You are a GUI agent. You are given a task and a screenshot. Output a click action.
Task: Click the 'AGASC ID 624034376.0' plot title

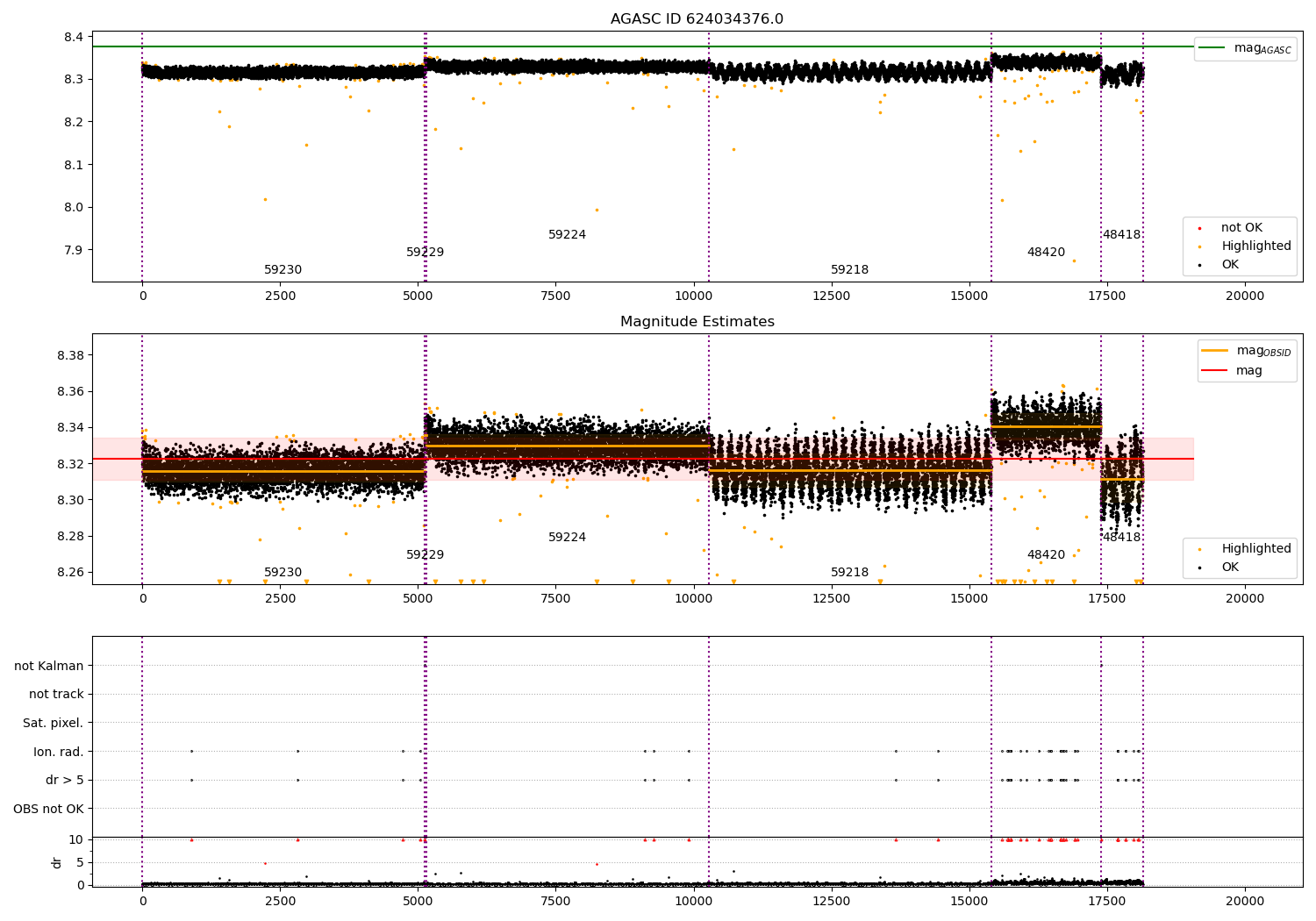point(697,19)
